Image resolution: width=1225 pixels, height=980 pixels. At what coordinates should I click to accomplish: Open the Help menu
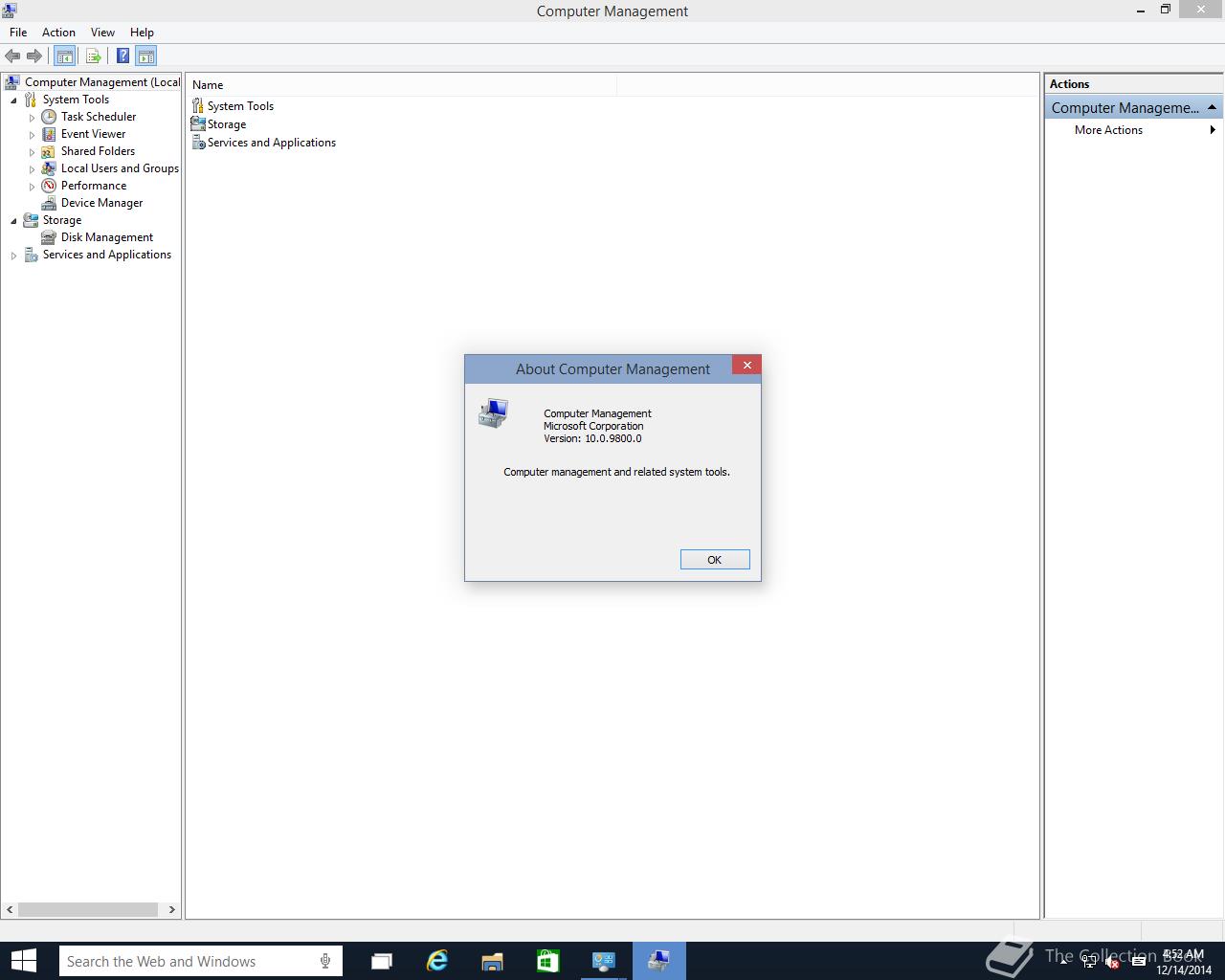(x=142, y=32)
